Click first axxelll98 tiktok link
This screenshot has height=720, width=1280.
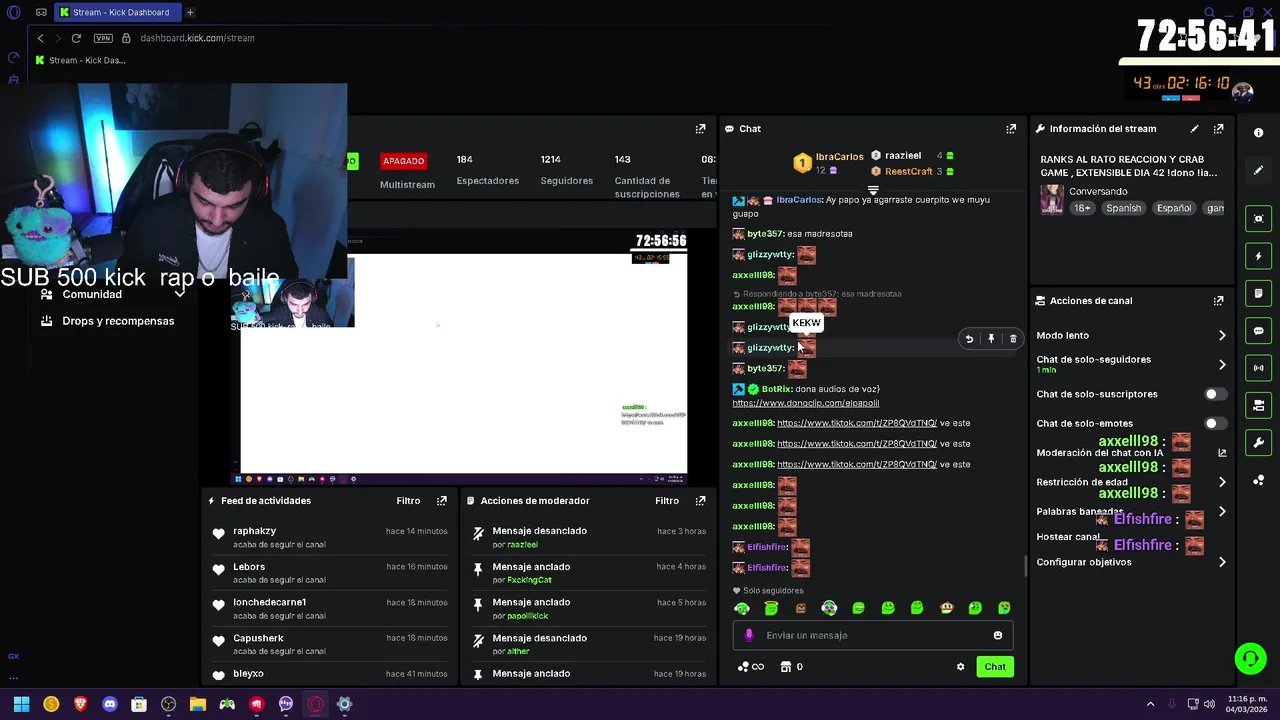pyautogui.click(x=857, y=423)
